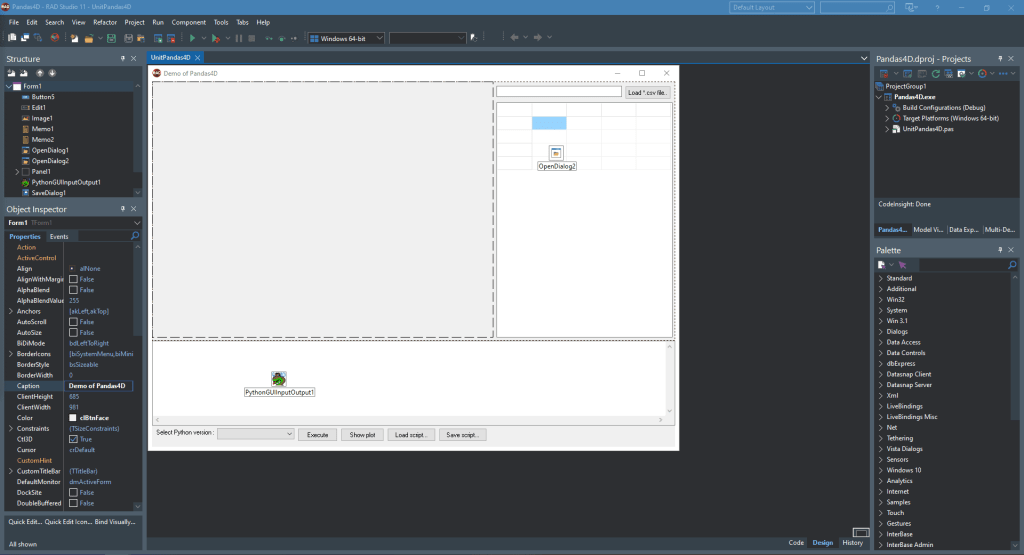The width and height of the screenshot is (1024, 555).
Task: Pin the Structure panel
Action: pos(122,59)
